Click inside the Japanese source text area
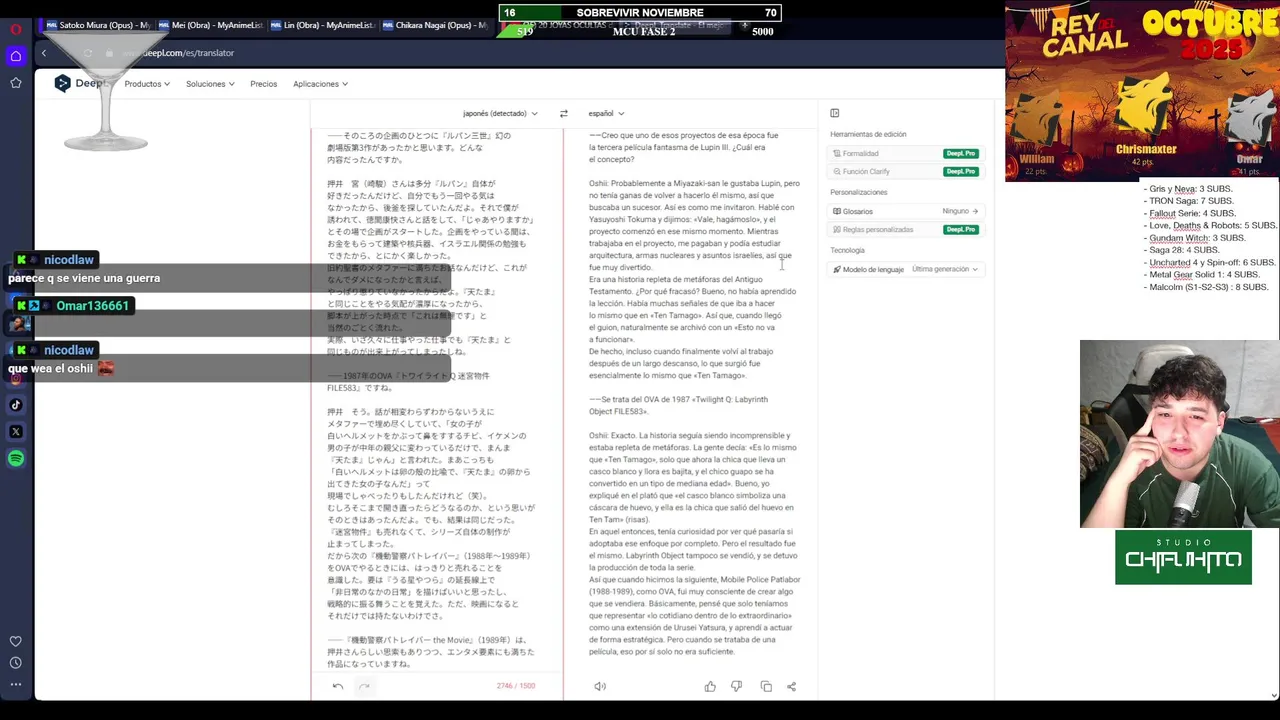Image resolution: width=1280 pixels, height=720 pixels. tap(436, 400)
